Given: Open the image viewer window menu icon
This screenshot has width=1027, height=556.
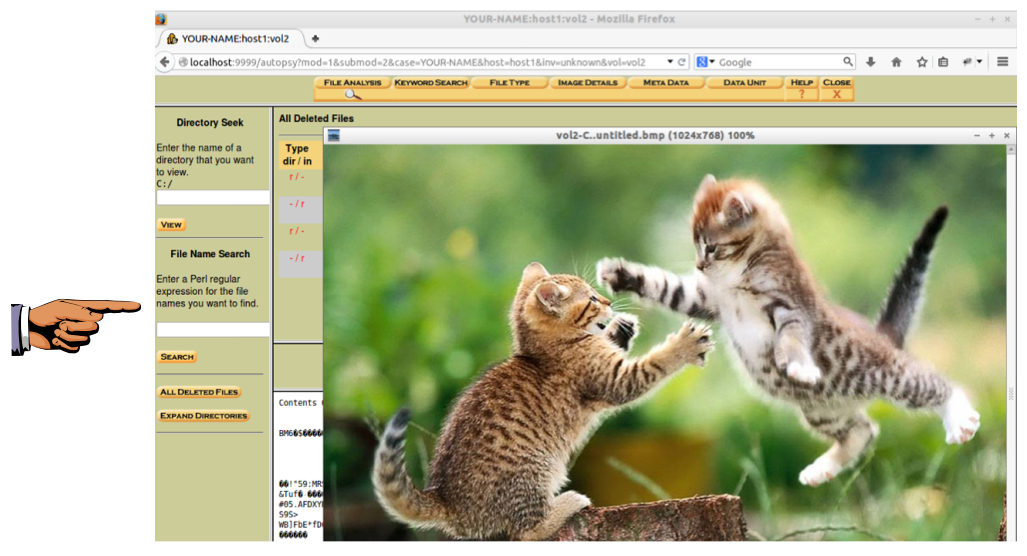Looking at the screenshot, I should [x=334, y=136].
